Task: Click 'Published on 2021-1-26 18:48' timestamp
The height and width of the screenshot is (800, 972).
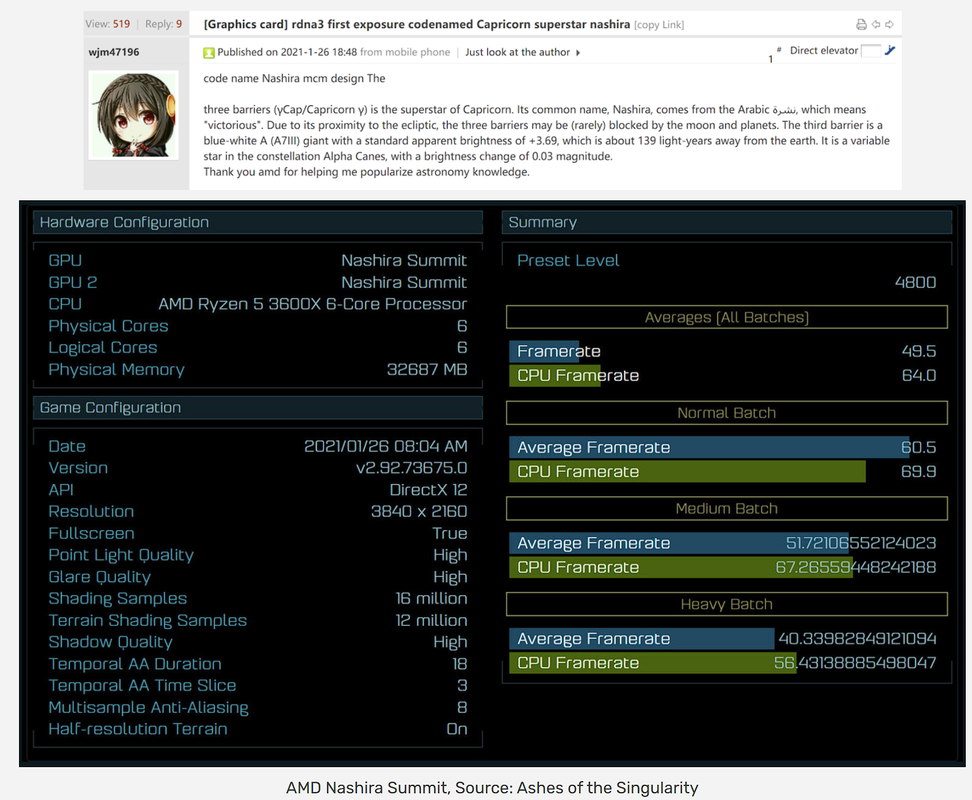Action: [287, 53]
